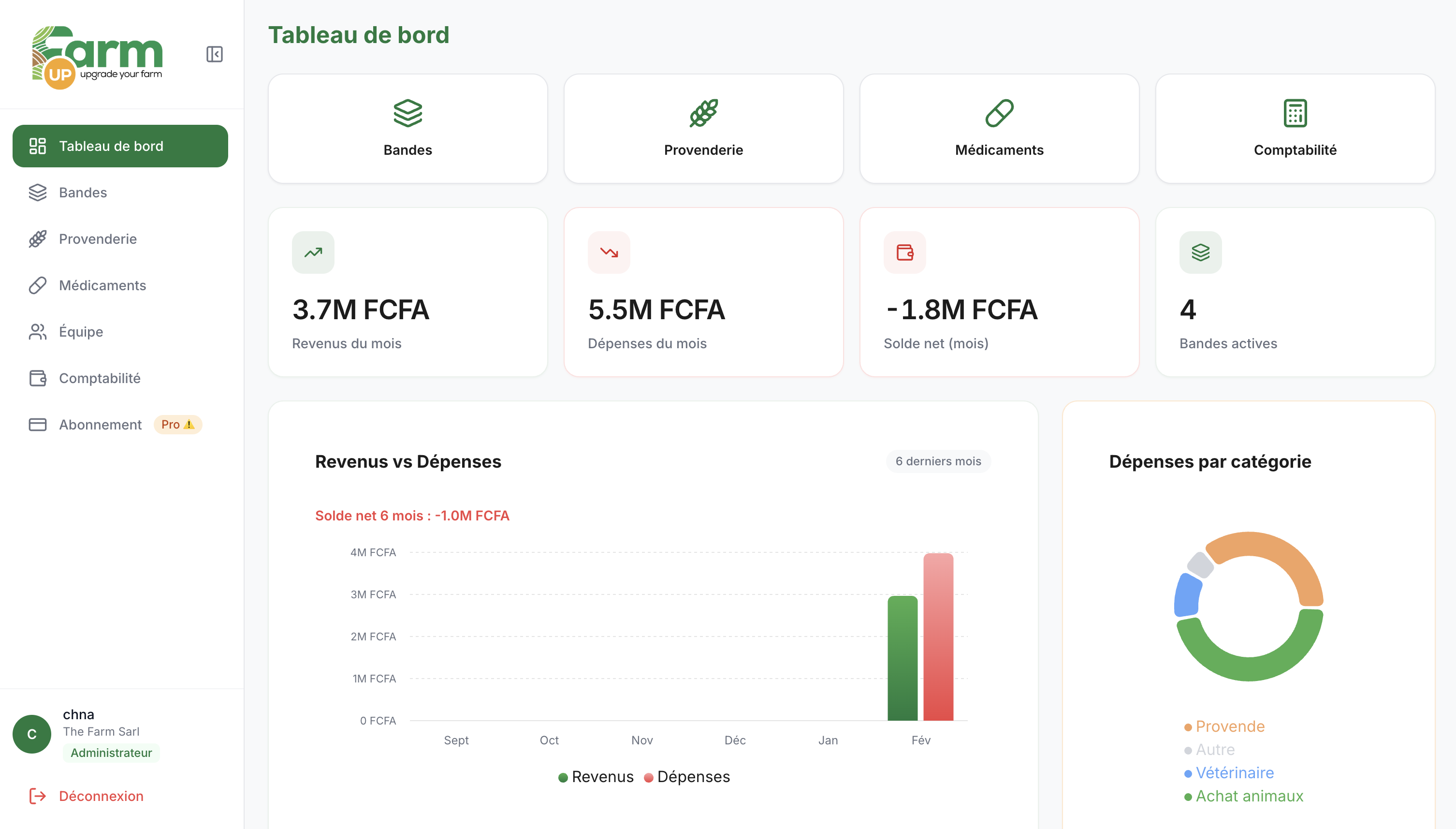Toggle Dépenses series in chart legend
Viewport: 1456px width, 829px height.
pos(687,777)
